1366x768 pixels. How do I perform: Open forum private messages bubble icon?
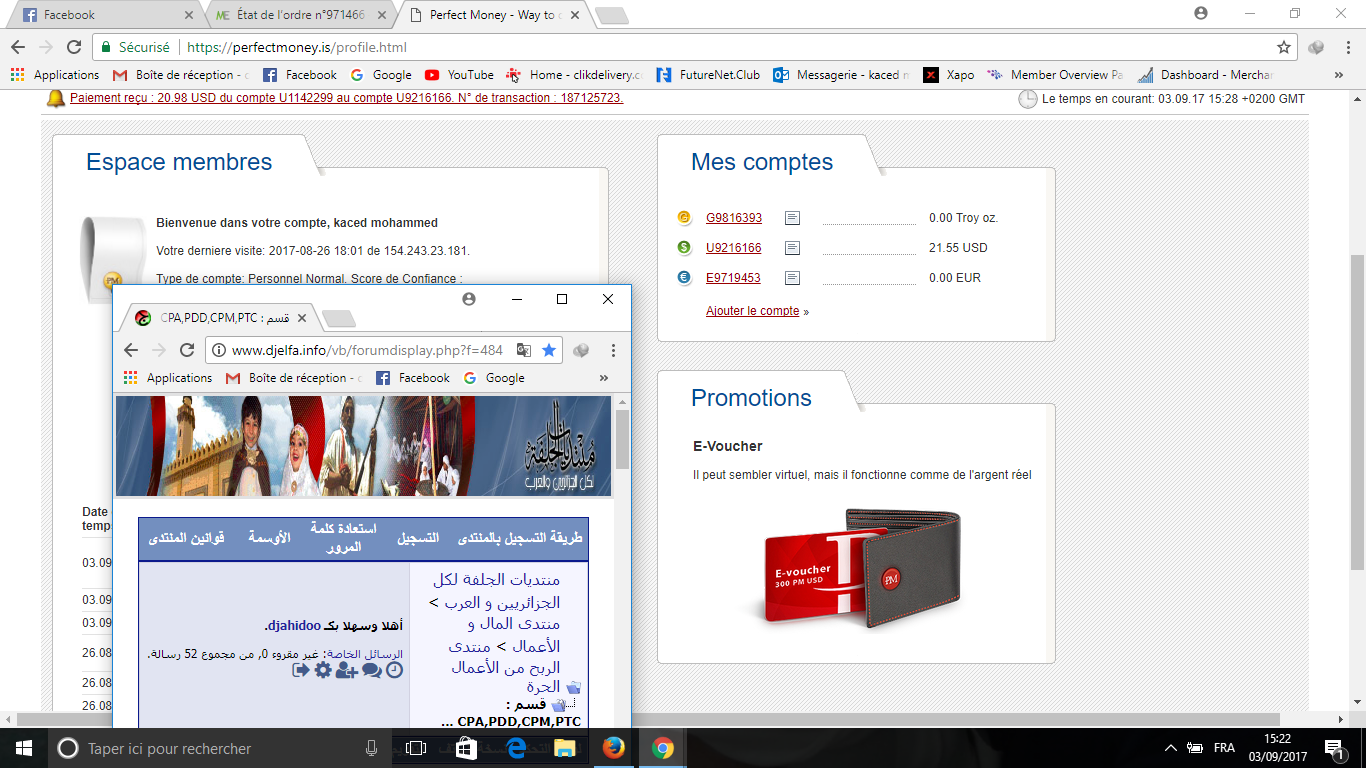pyautogui.click(x=372, y=670)
